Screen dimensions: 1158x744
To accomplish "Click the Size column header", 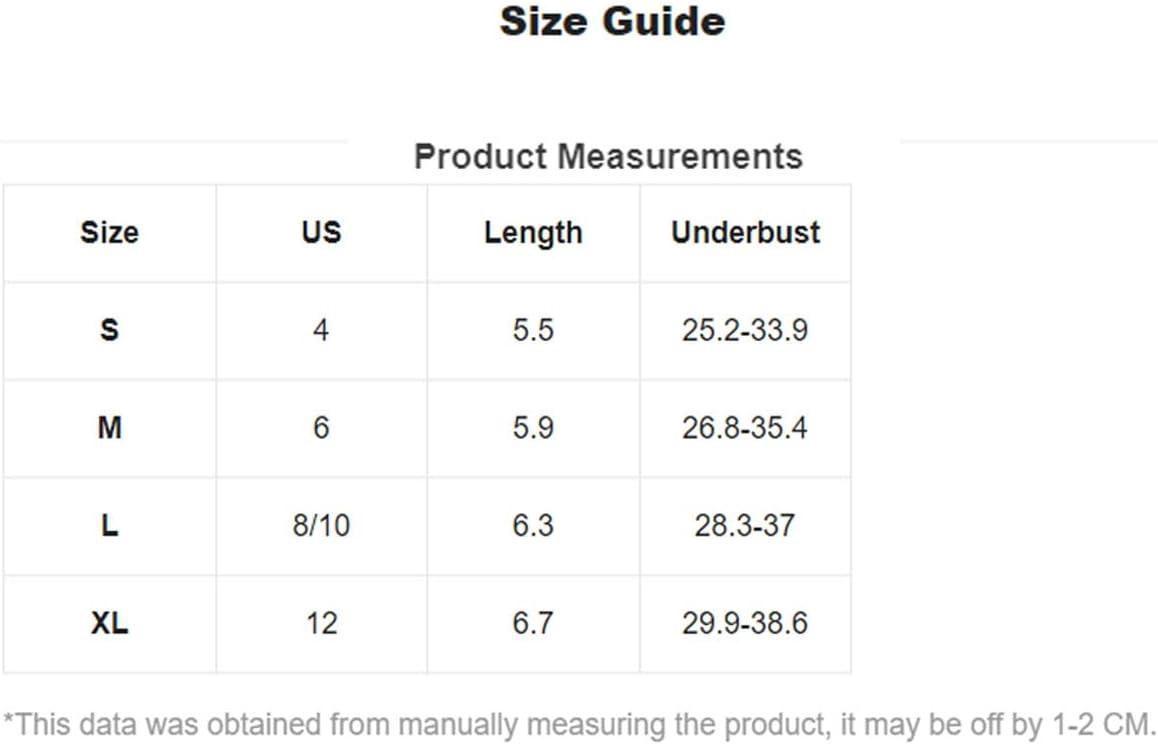I will click(x=109, y=233).
